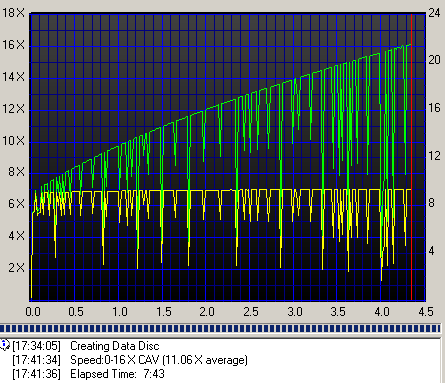The height and width of the screenshot is (383, 445).
Task: Click the 10X label on left axis
Action: click(13, 140)
